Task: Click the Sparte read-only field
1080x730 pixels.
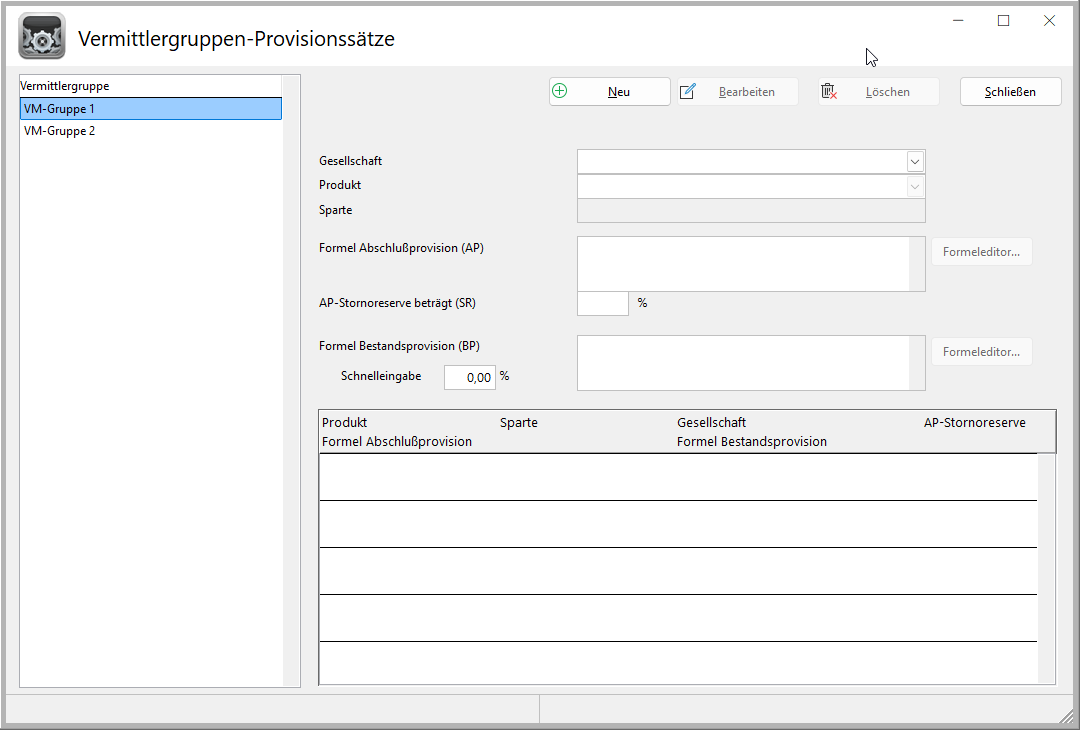Action: point(751,210)
